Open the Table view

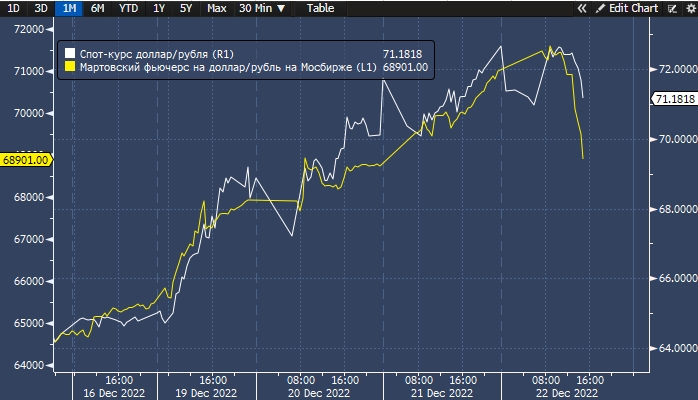(x=321, y=8)
